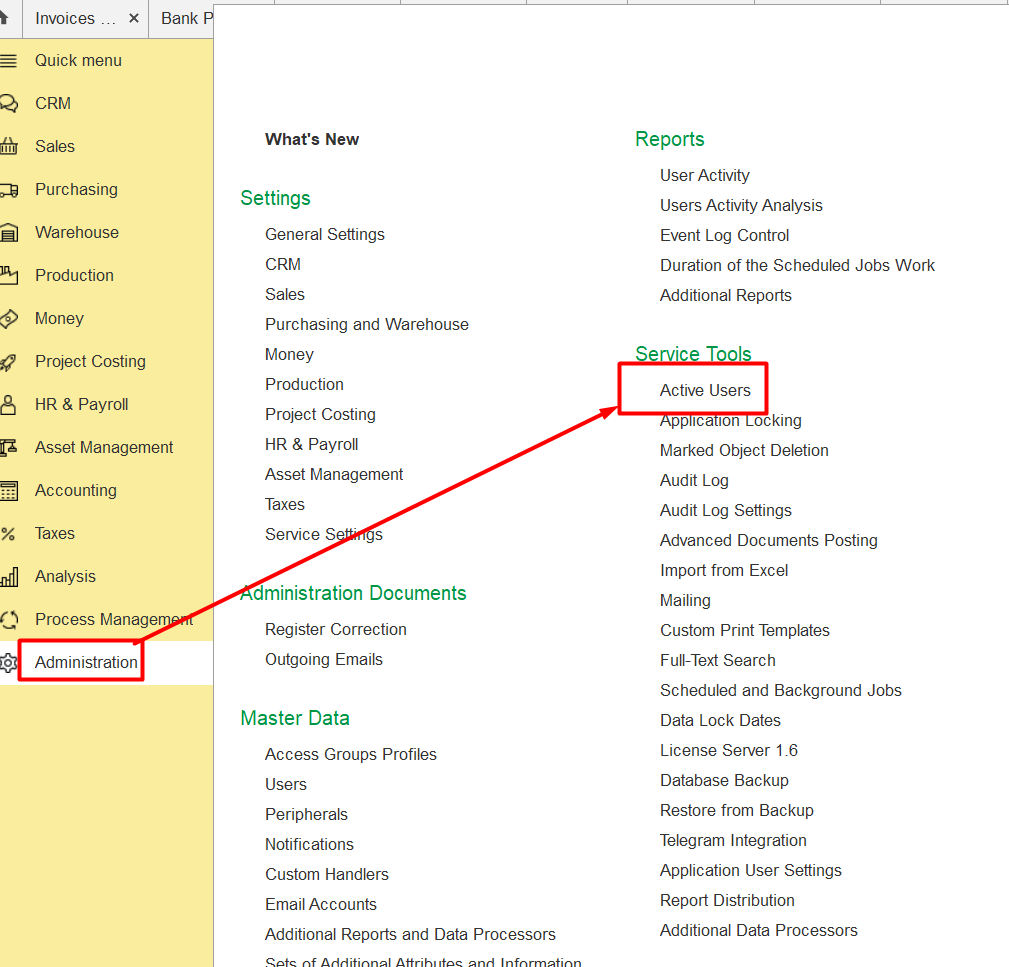Viewport: 1009px width, 967px height.
Task: Click the Analysis bar chart icon
Action: coord(8,576)
